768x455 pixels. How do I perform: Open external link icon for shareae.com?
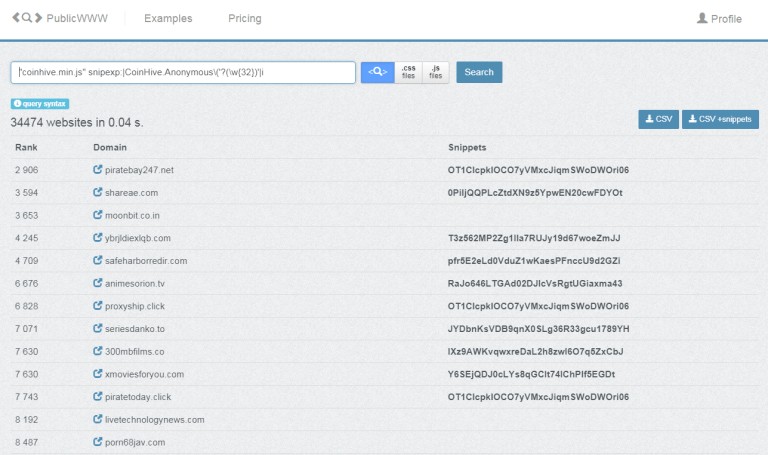97,192
